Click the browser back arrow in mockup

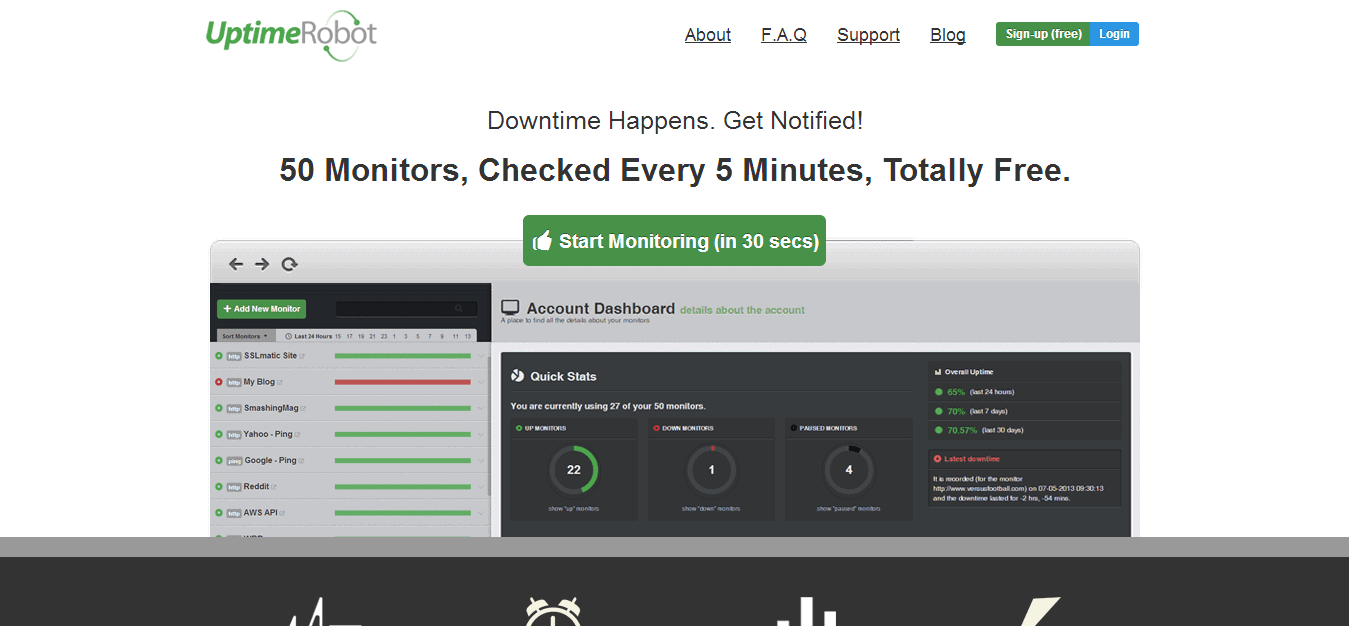point(236,264)
